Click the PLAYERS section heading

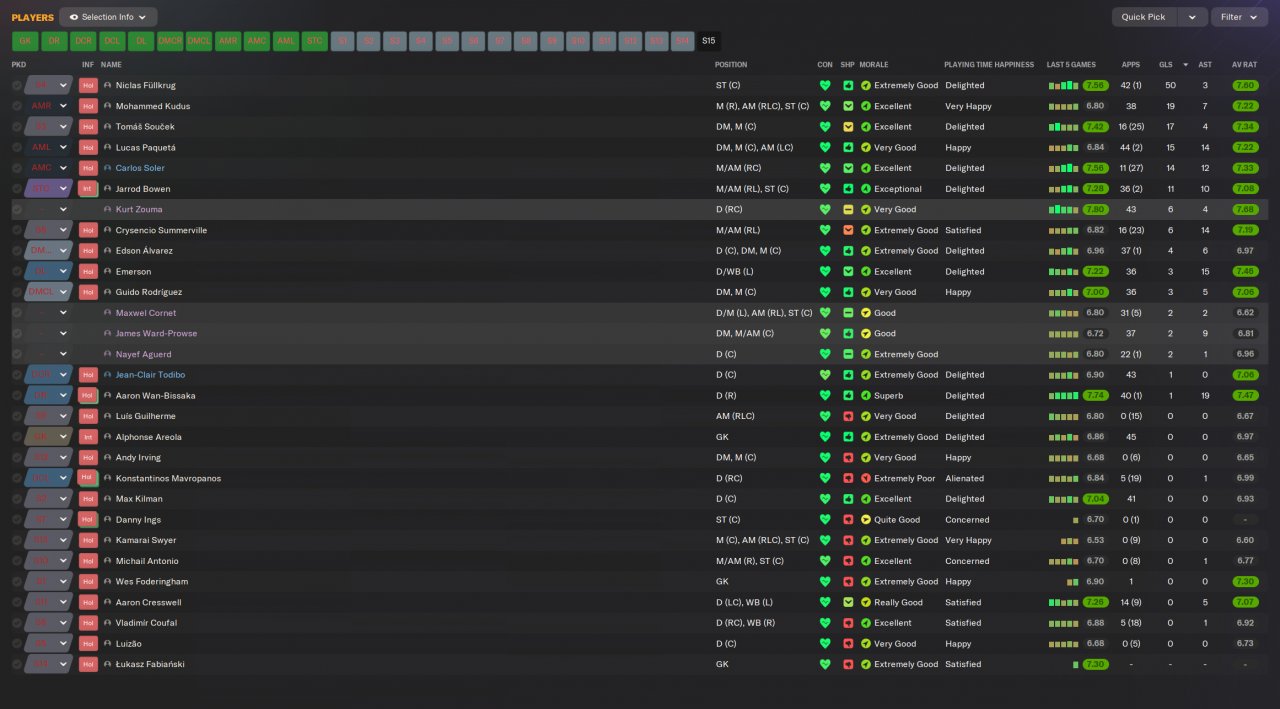point(33,17)
